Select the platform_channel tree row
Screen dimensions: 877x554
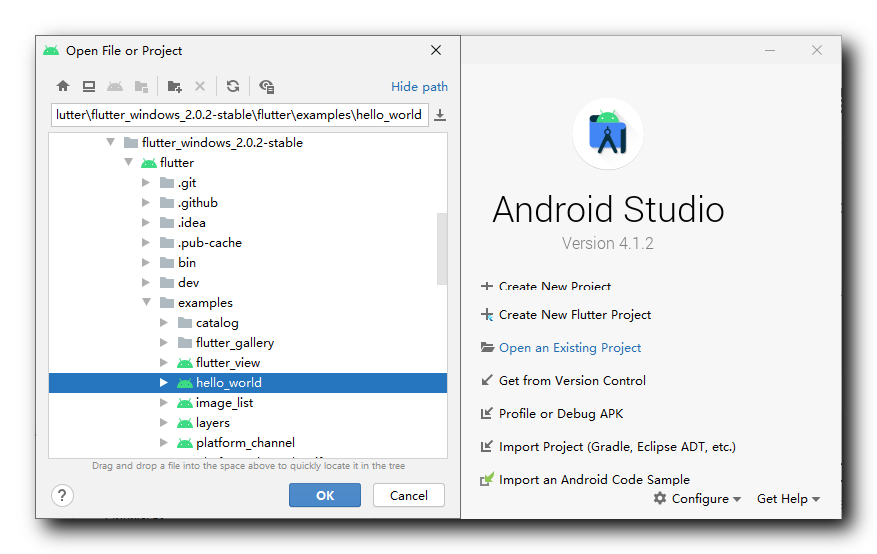tap(248, 443)
